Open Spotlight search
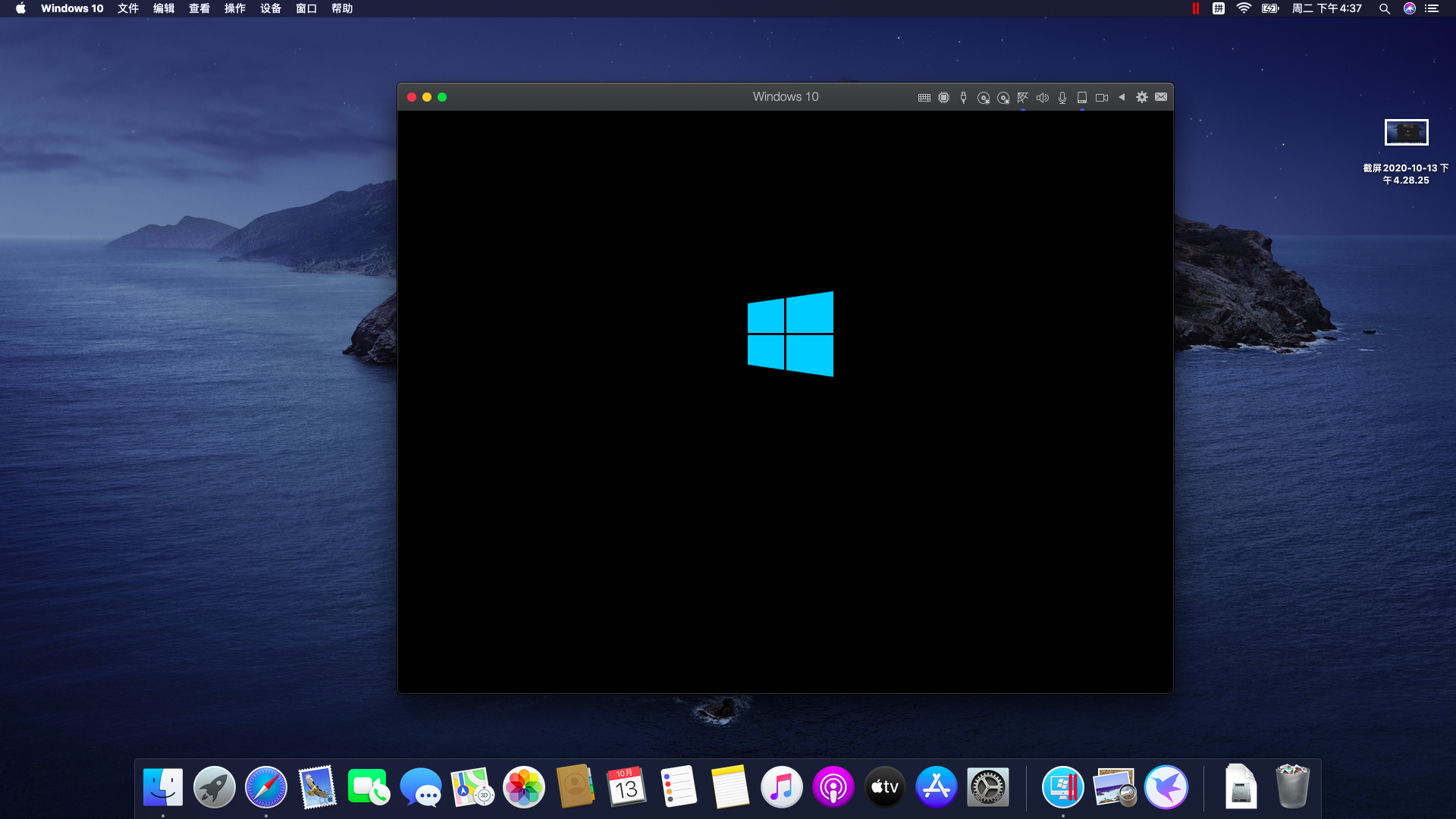This screenshot has height=819, width=1456. pyautogui.click(x=1385, y=8)
